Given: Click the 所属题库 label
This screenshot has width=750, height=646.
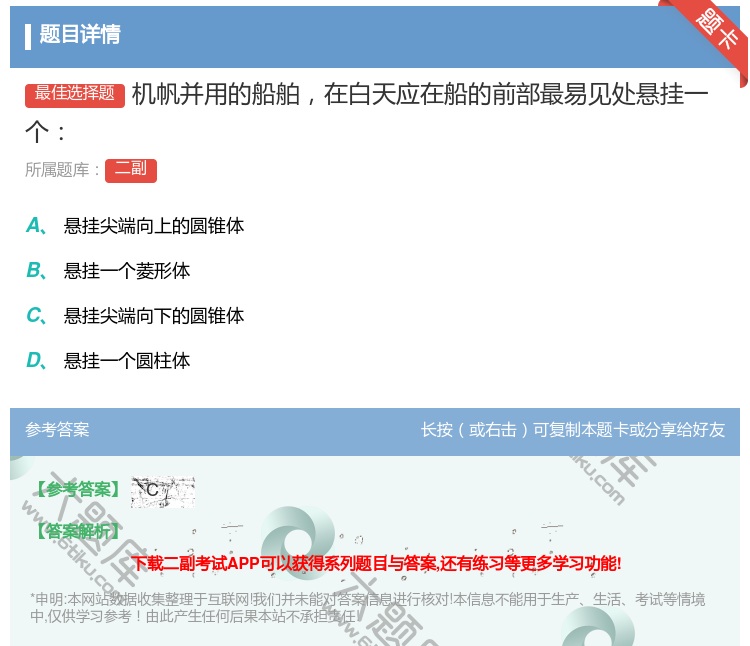Looking at the screenshot, I should 63,170.
